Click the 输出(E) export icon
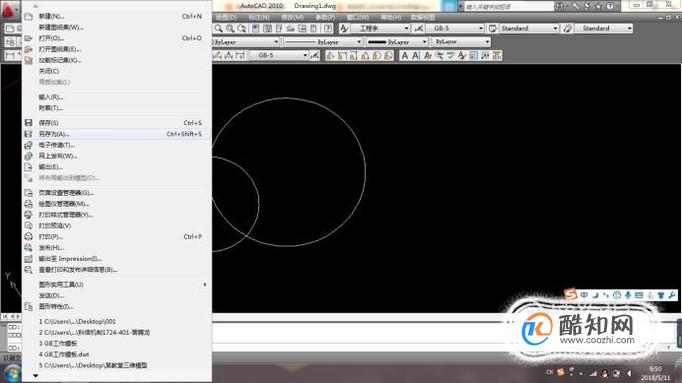 (x=29, y=167)
